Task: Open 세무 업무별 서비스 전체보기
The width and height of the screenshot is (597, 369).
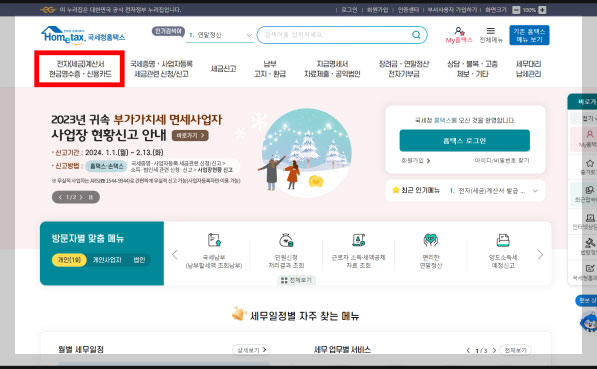Action: pyautogui.click(x=516, y=350)
